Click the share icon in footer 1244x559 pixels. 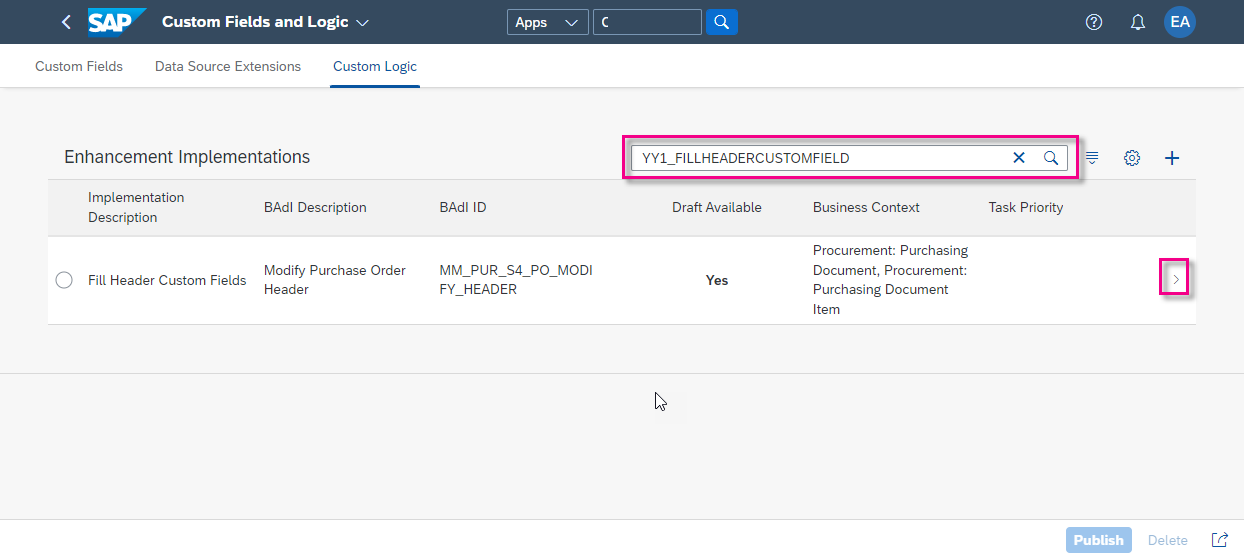click(1220, 540)
